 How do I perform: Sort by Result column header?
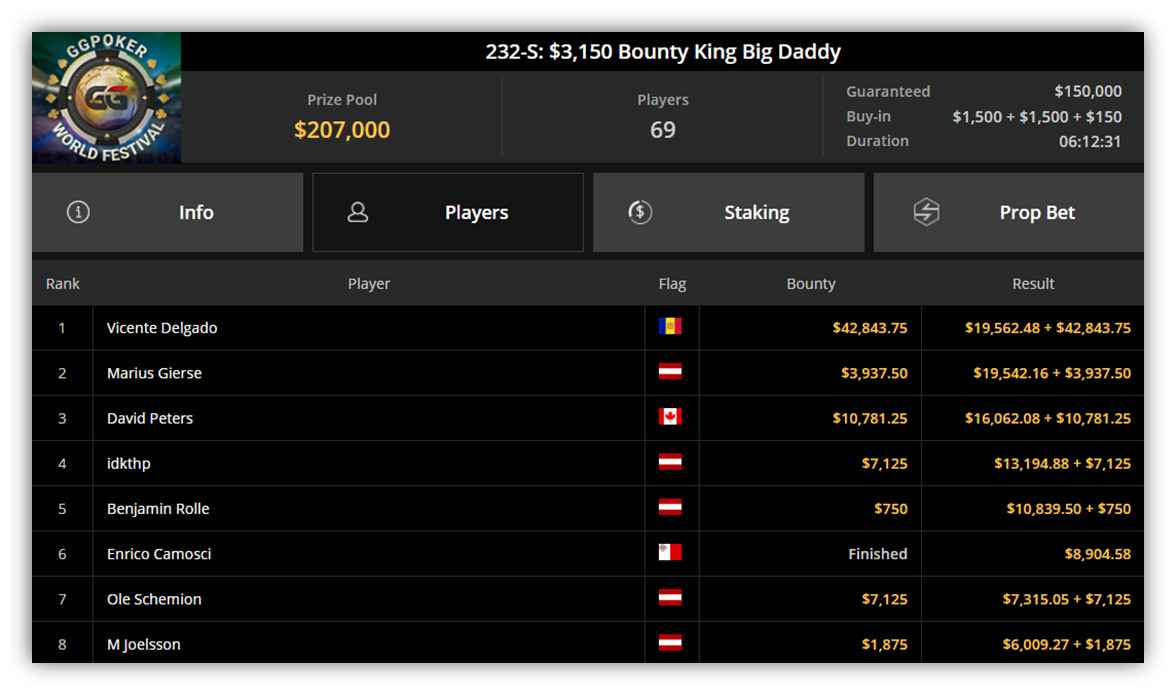pyautogui.click(x=1033, y=283)
